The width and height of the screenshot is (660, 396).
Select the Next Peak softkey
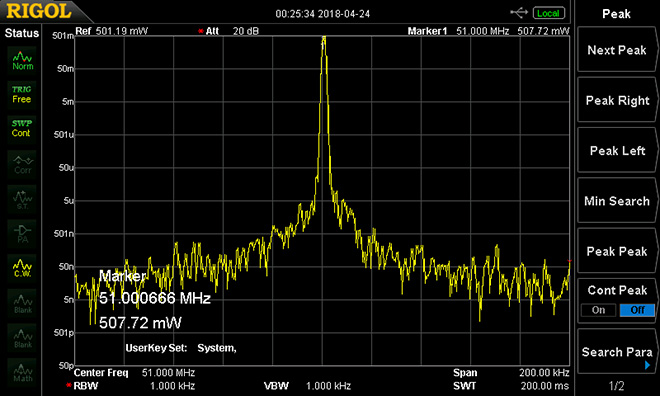pos(617,50)
